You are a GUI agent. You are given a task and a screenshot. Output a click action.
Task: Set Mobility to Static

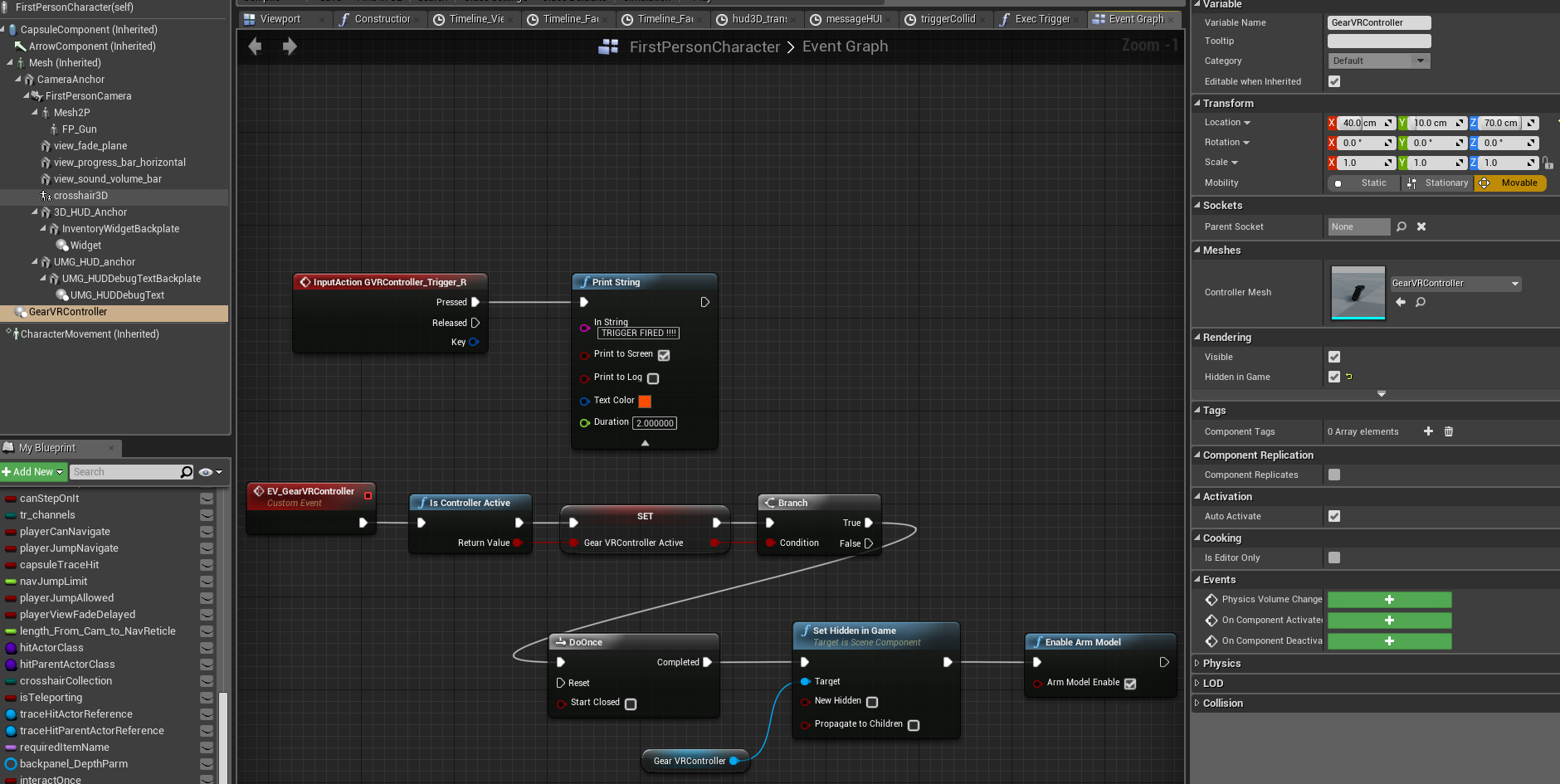(x=1363, y=183)
